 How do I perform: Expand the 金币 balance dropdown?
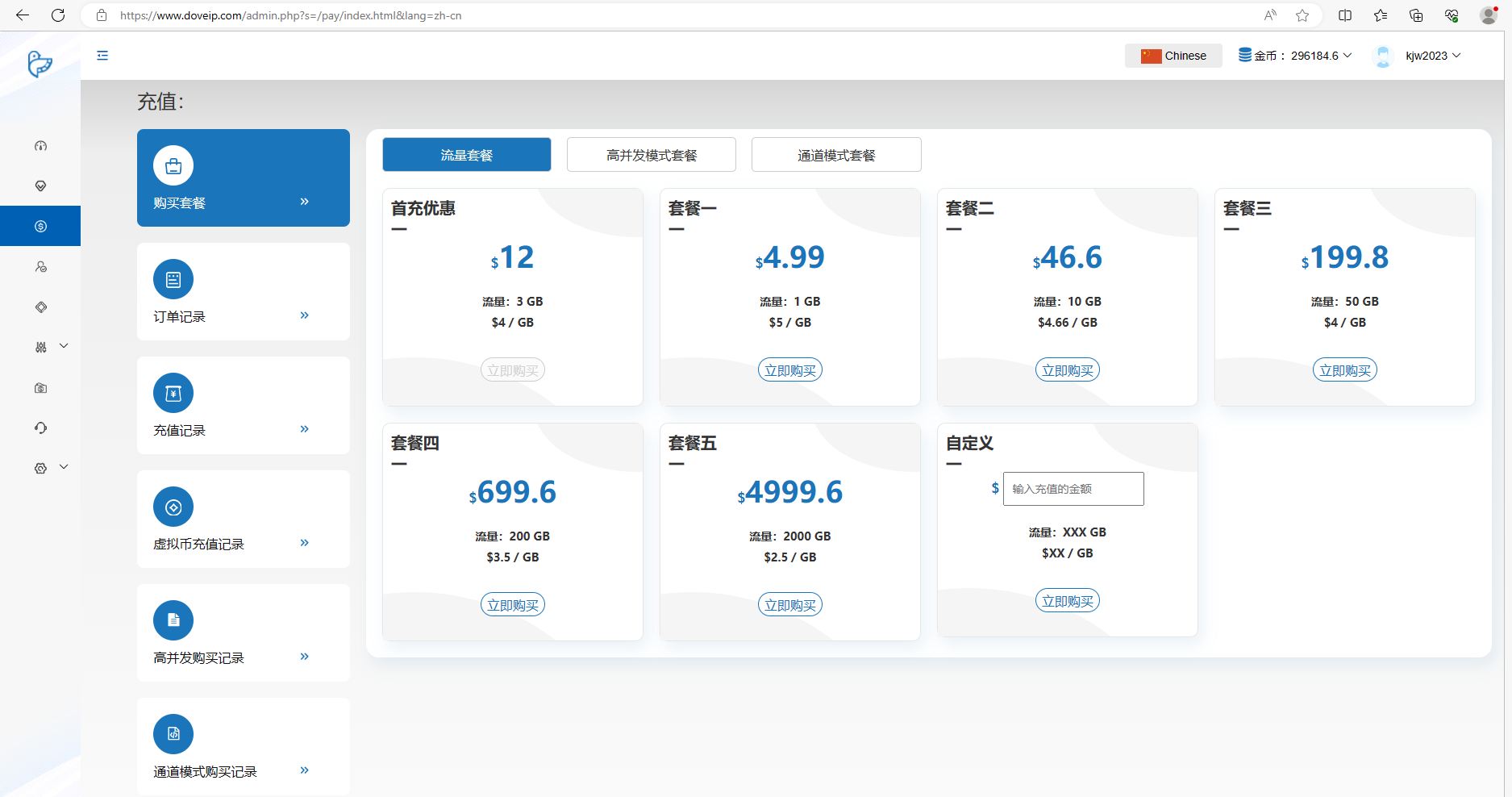1295,56
